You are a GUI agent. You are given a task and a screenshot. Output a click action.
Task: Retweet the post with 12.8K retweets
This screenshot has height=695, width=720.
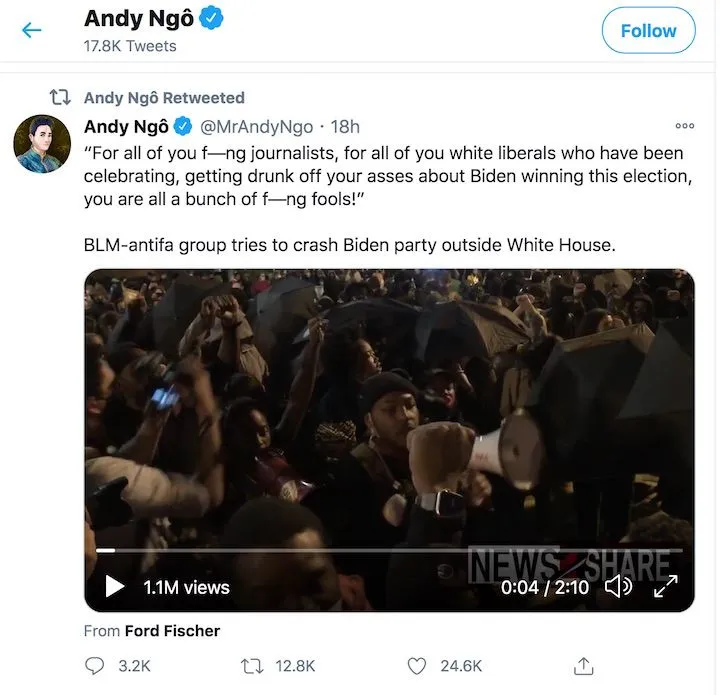tap(254, 666)
